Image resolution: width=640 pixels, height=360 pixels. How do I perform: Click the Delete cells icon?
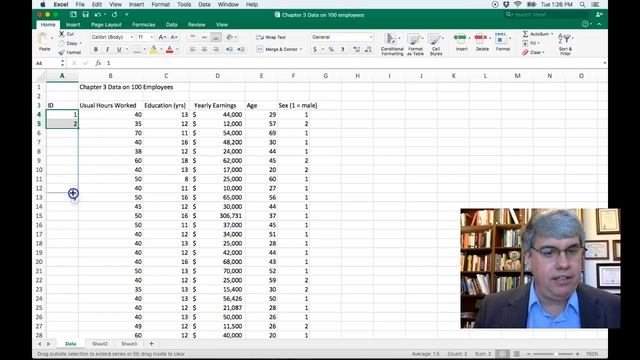point(481,38)
